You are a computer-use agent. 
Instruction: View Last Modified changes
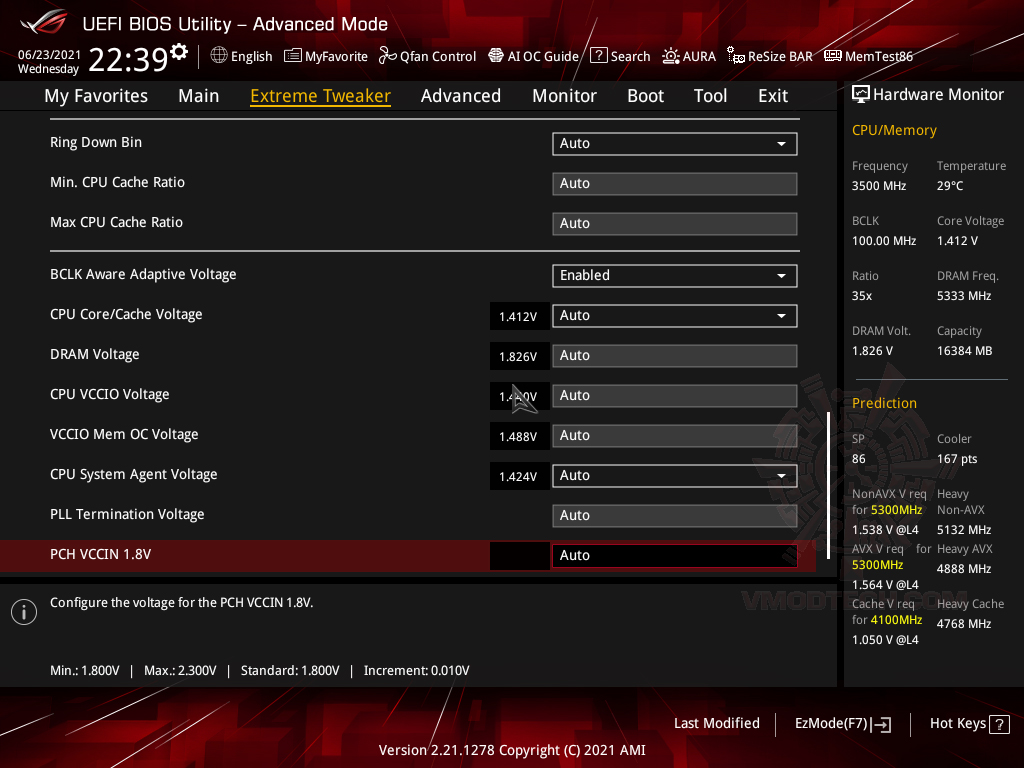click(x=716, y=723)
